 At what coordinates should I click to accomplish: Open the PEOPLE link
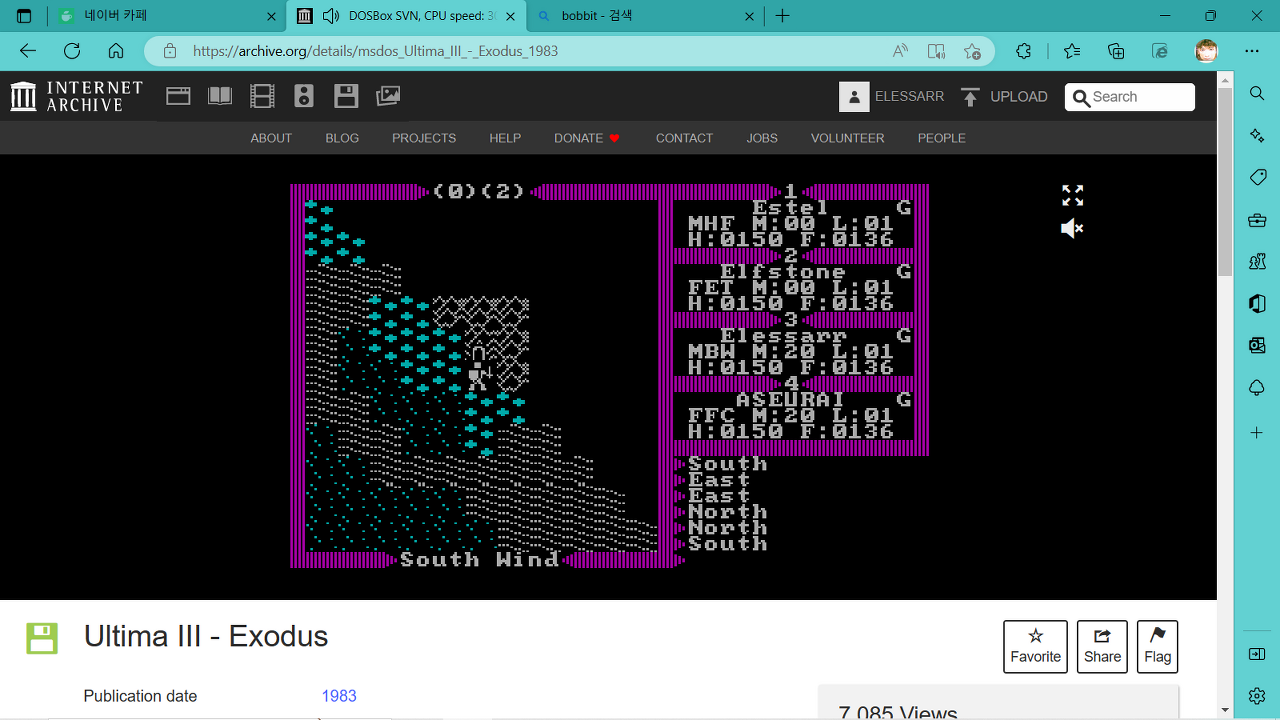point(942,138)
